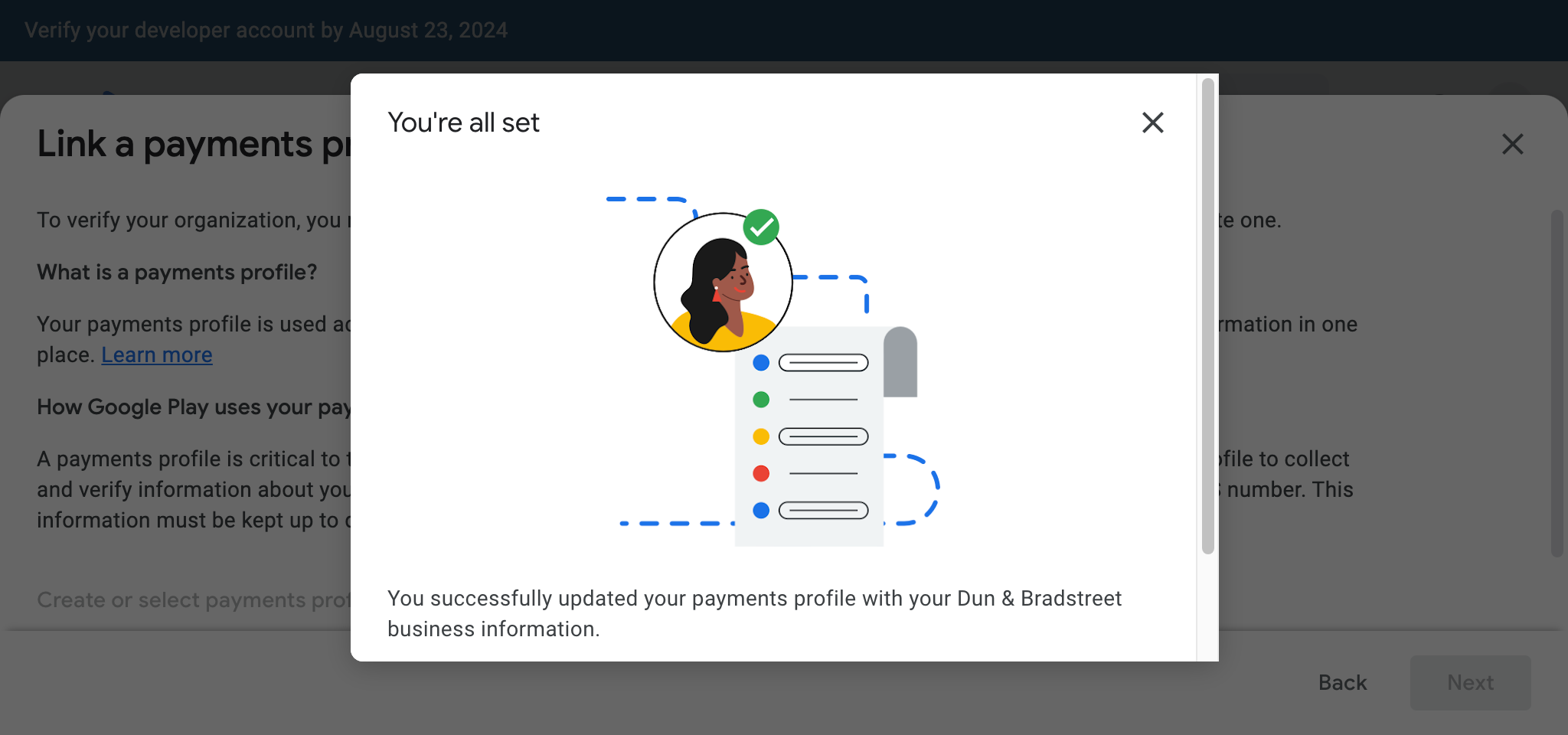This screenshot has height=735, width=1568.
Task: Click the Next button
Action: click(x=1469, y=682)
